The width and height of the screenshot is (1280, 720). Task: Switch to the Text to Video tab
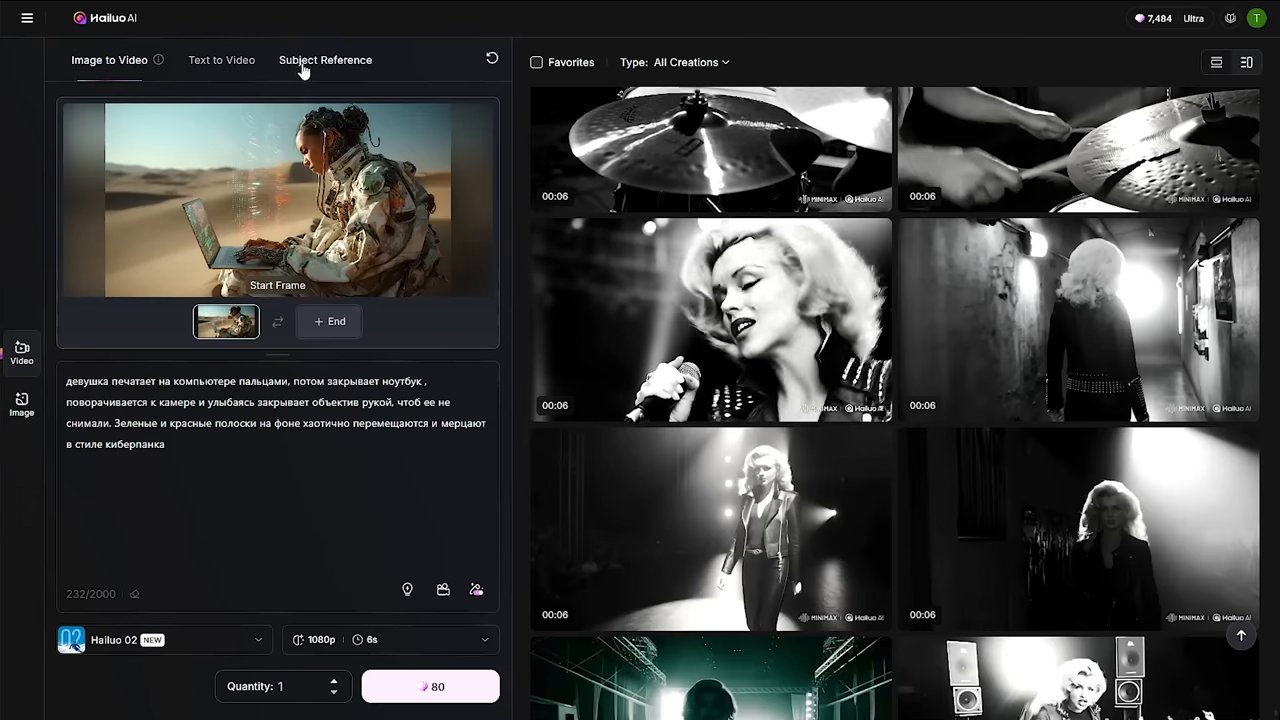pyautogui.click(x=221, y=60)
